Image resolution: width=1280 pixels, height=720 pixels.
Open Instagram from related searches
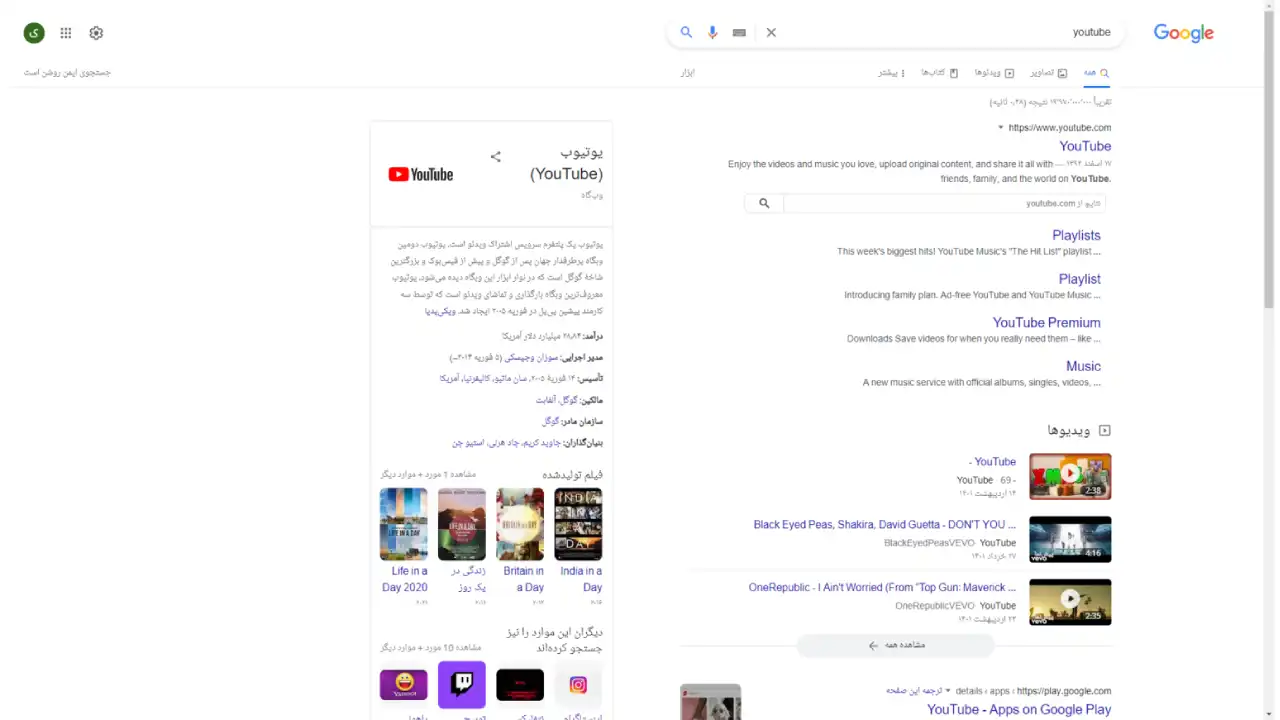point(578,684)
